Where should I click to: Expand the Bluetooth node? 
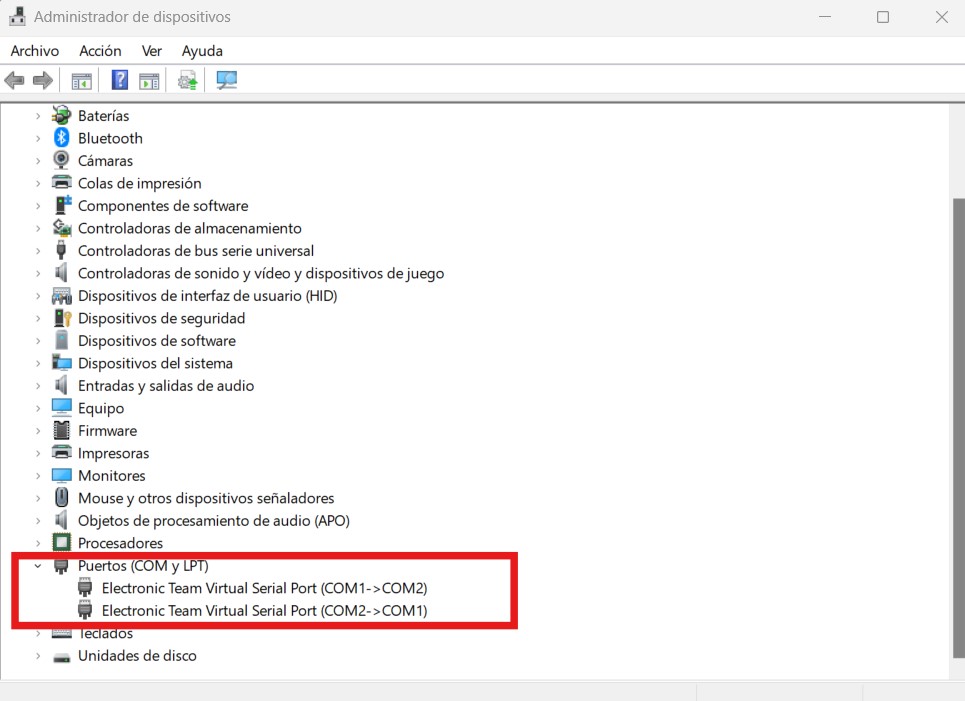[38, 138]
